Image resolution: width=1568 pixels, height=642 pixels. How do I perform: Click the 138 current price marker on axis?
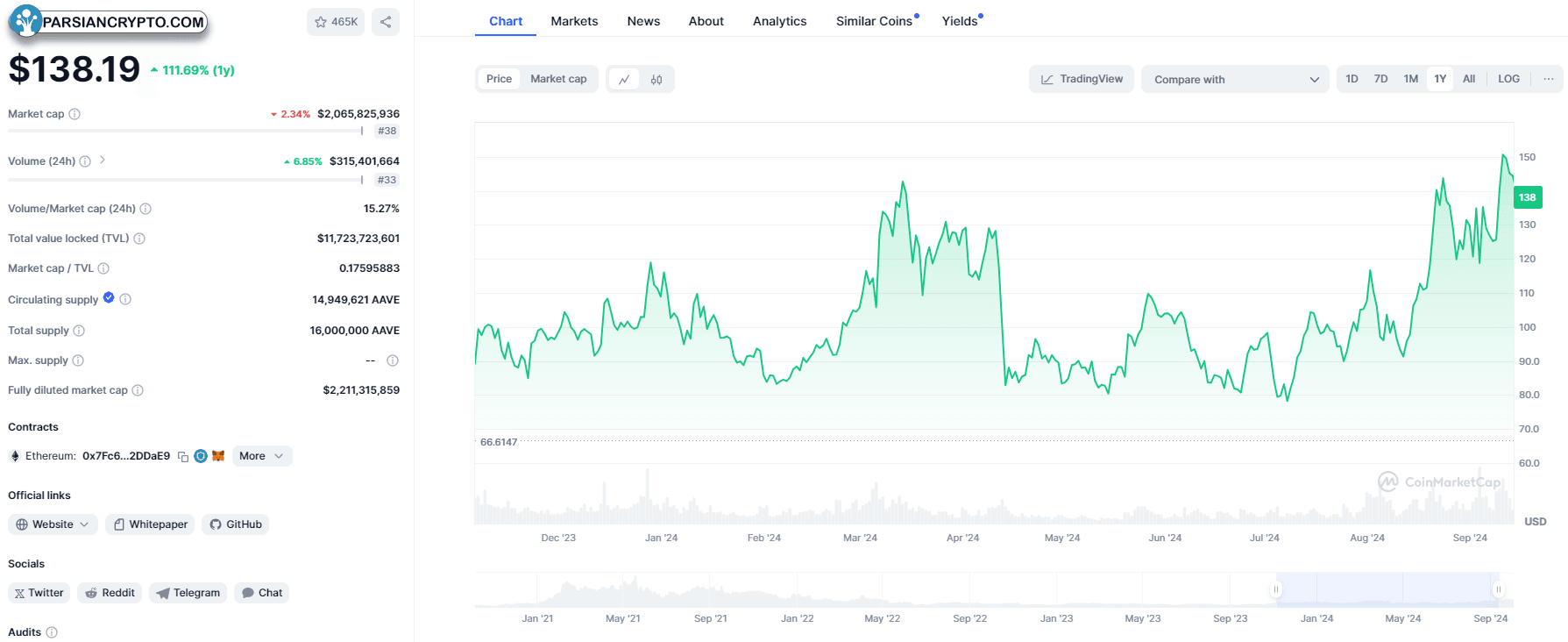click(x=1528, y=197)
